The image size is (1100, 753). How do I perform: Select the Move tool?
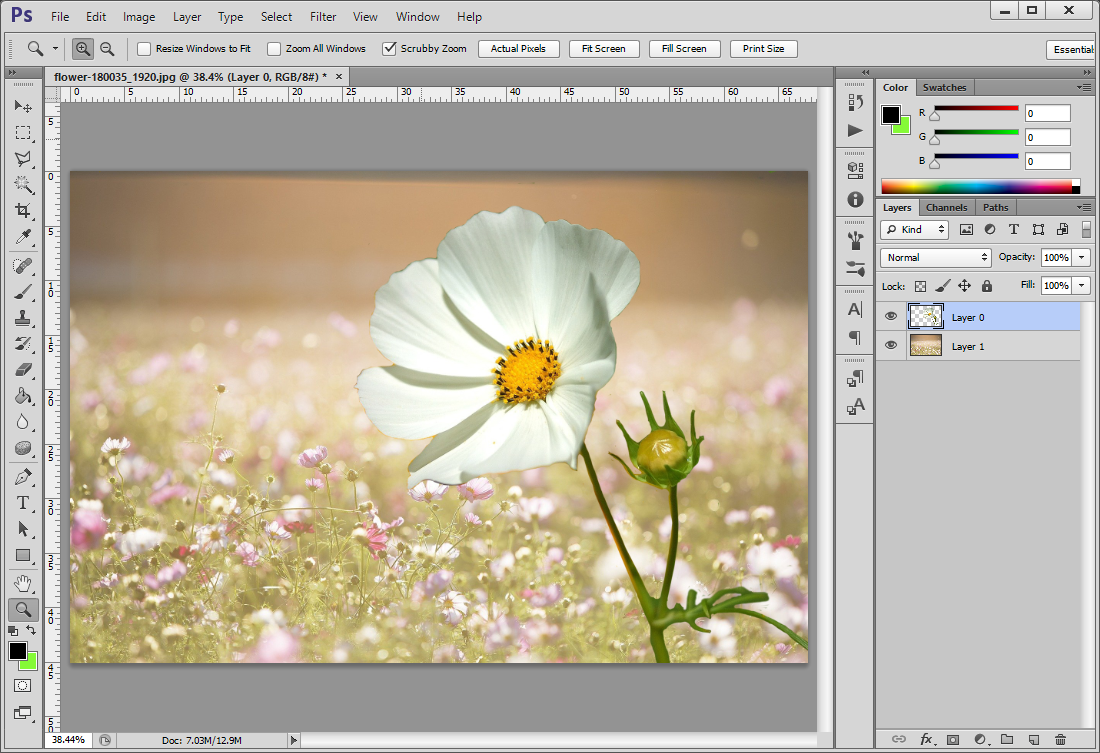click(x=22, y=106)
